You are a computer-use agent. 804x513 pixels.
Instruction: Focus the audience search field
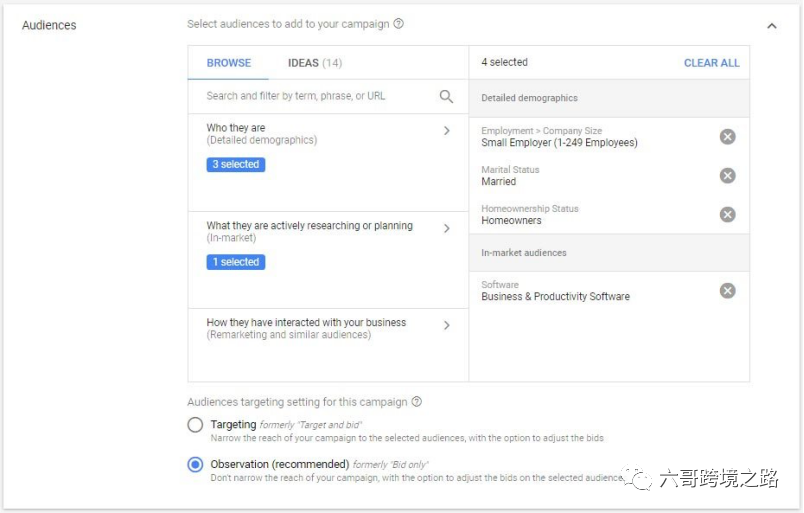[310, 96]
